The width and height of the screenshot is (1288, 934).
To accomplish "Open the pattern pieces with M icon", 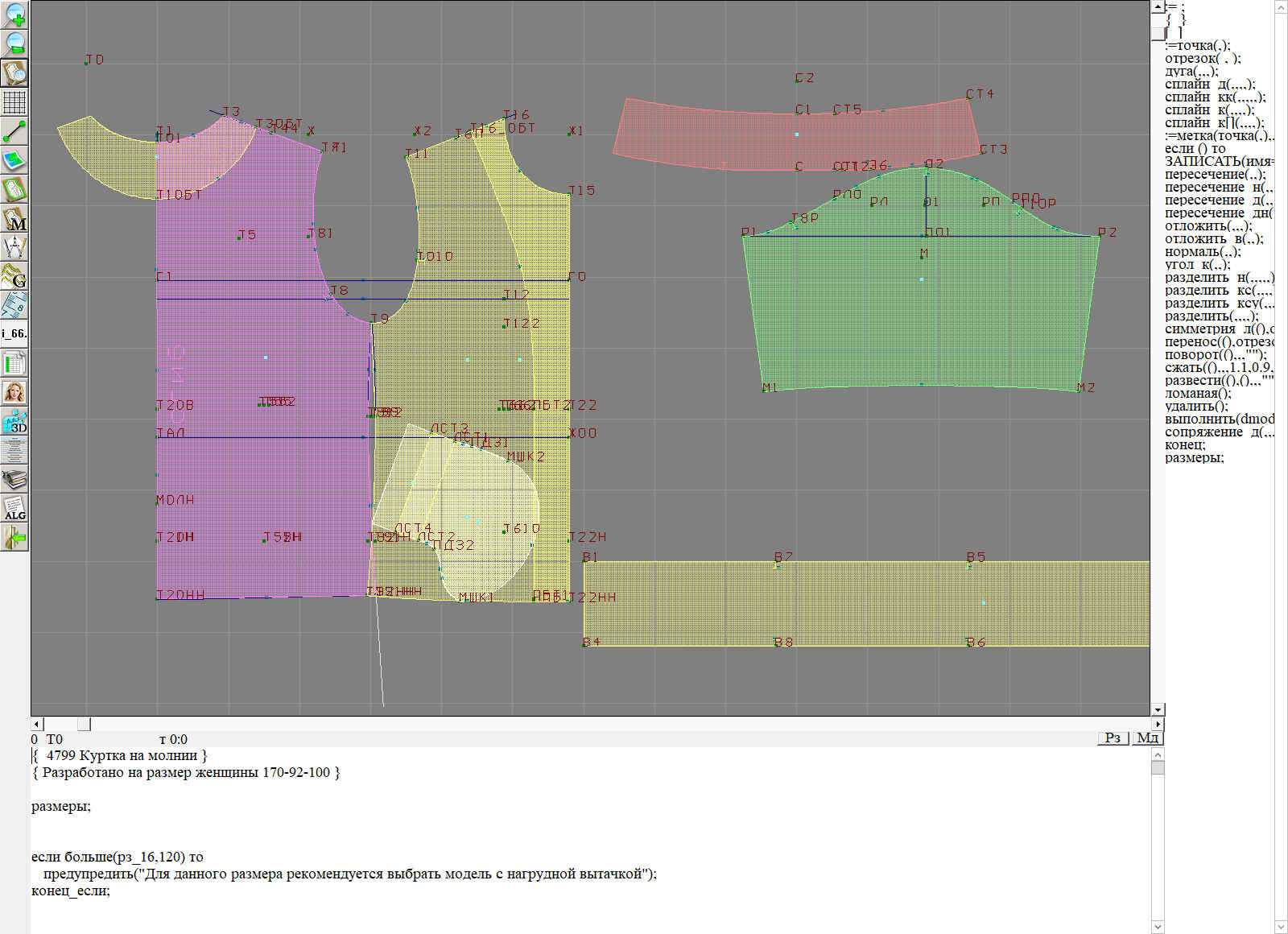I will (x=15, y=218).
